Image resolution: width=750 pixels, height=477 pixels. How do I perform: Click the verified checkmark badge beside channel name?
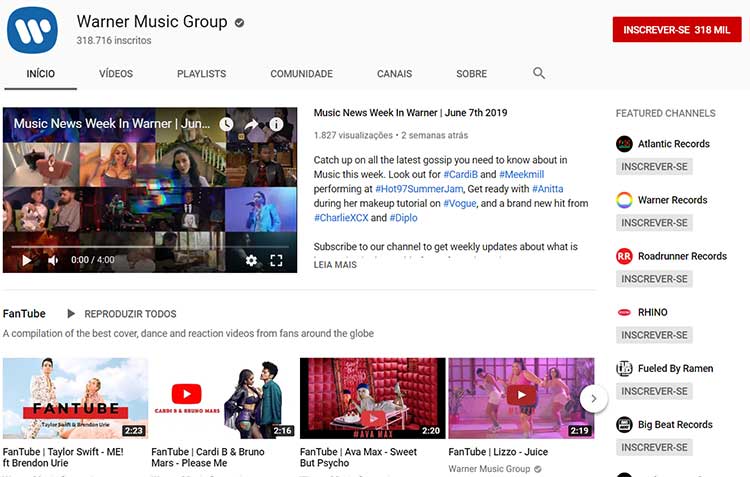239,22
